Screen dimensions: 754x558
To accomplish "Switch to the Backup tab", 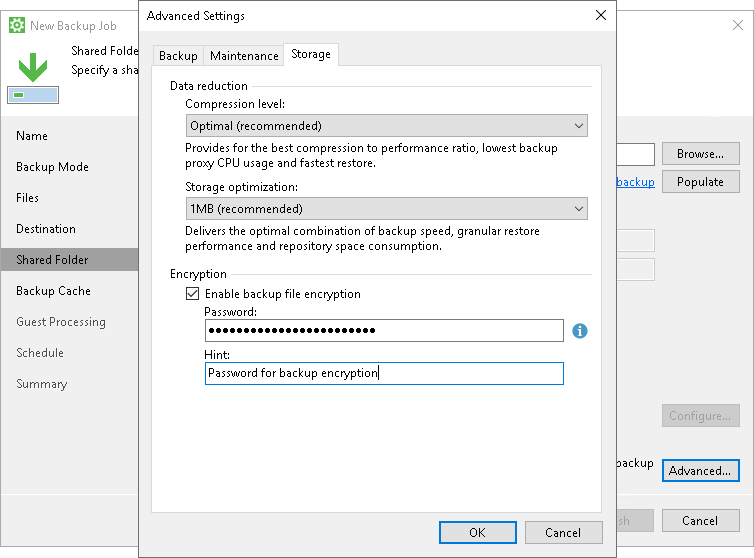I will (x=178, y=56).
